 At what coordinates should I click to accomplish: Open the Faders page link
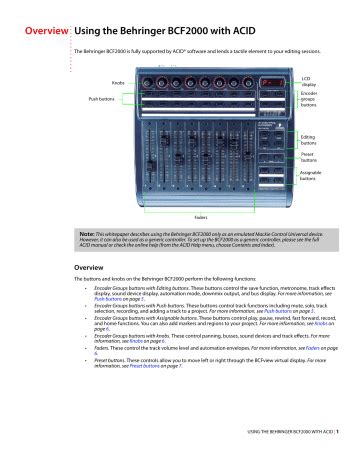point(312,348)
